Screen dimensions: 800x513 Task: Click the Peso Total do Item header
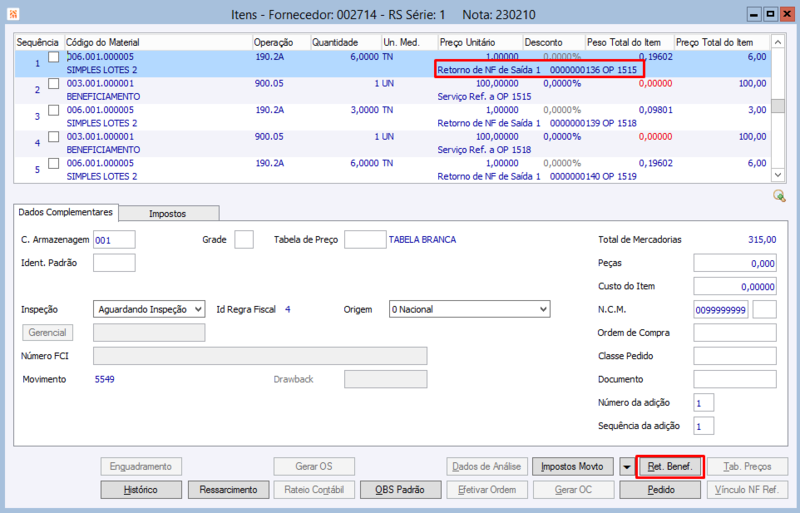coord(630,42)
